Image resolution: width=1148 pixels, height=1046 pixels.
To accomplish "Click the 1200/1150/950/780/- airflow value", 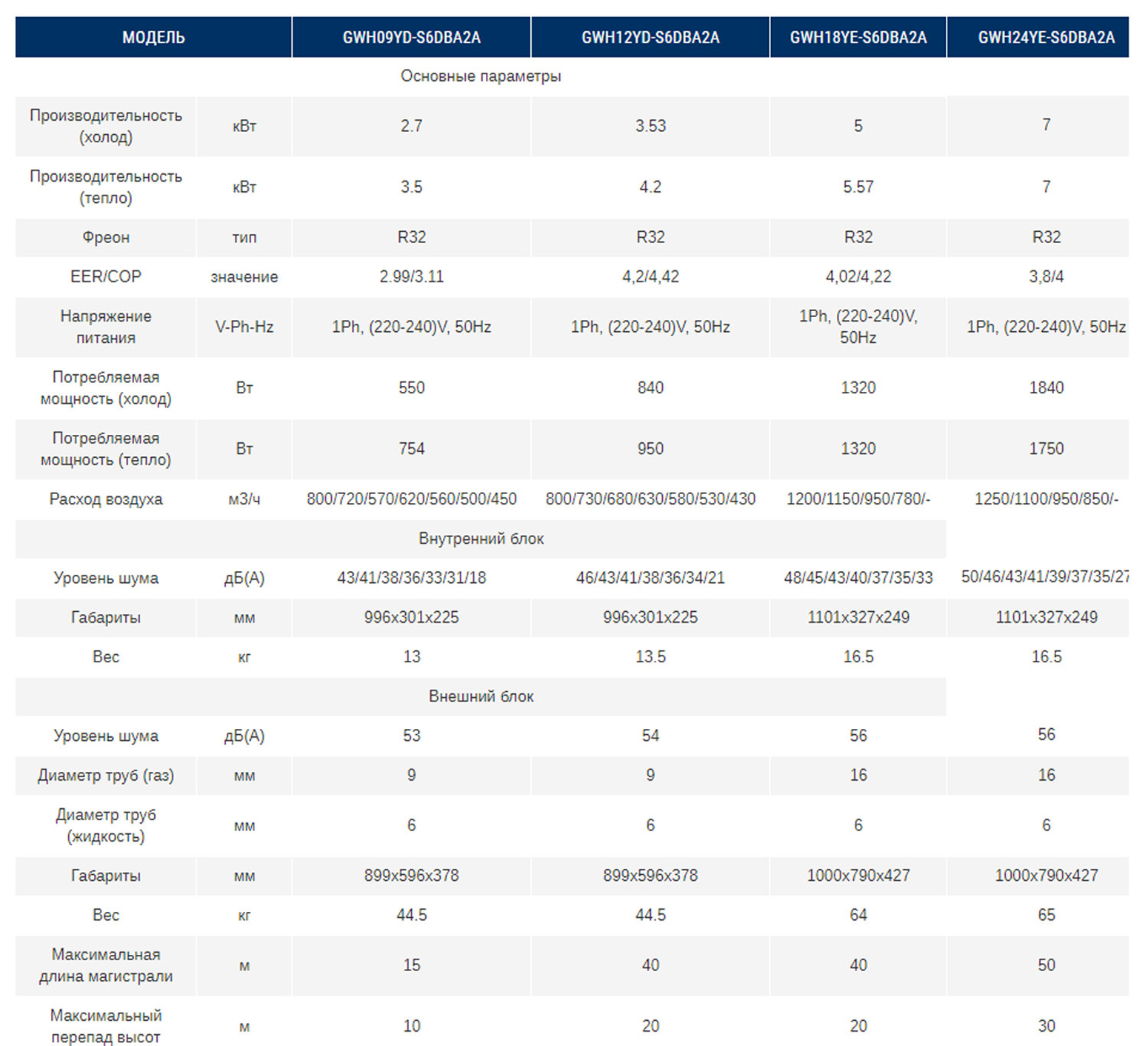I will pyautogui.click(x=858, y=499).
